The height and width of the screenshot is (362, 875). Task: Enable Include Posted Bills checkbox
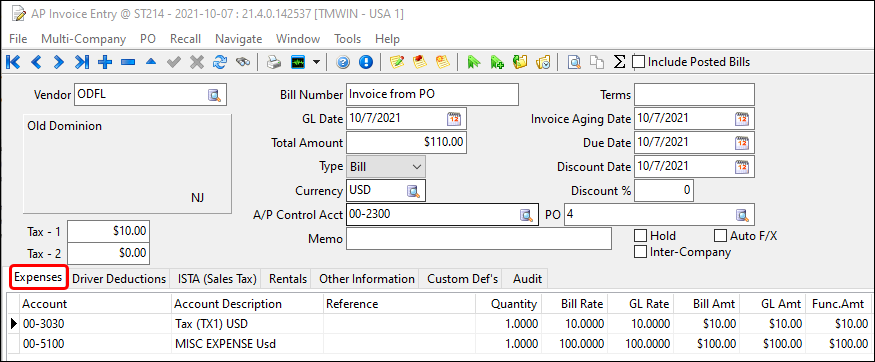pyautogui.click(x=638, y=62)
